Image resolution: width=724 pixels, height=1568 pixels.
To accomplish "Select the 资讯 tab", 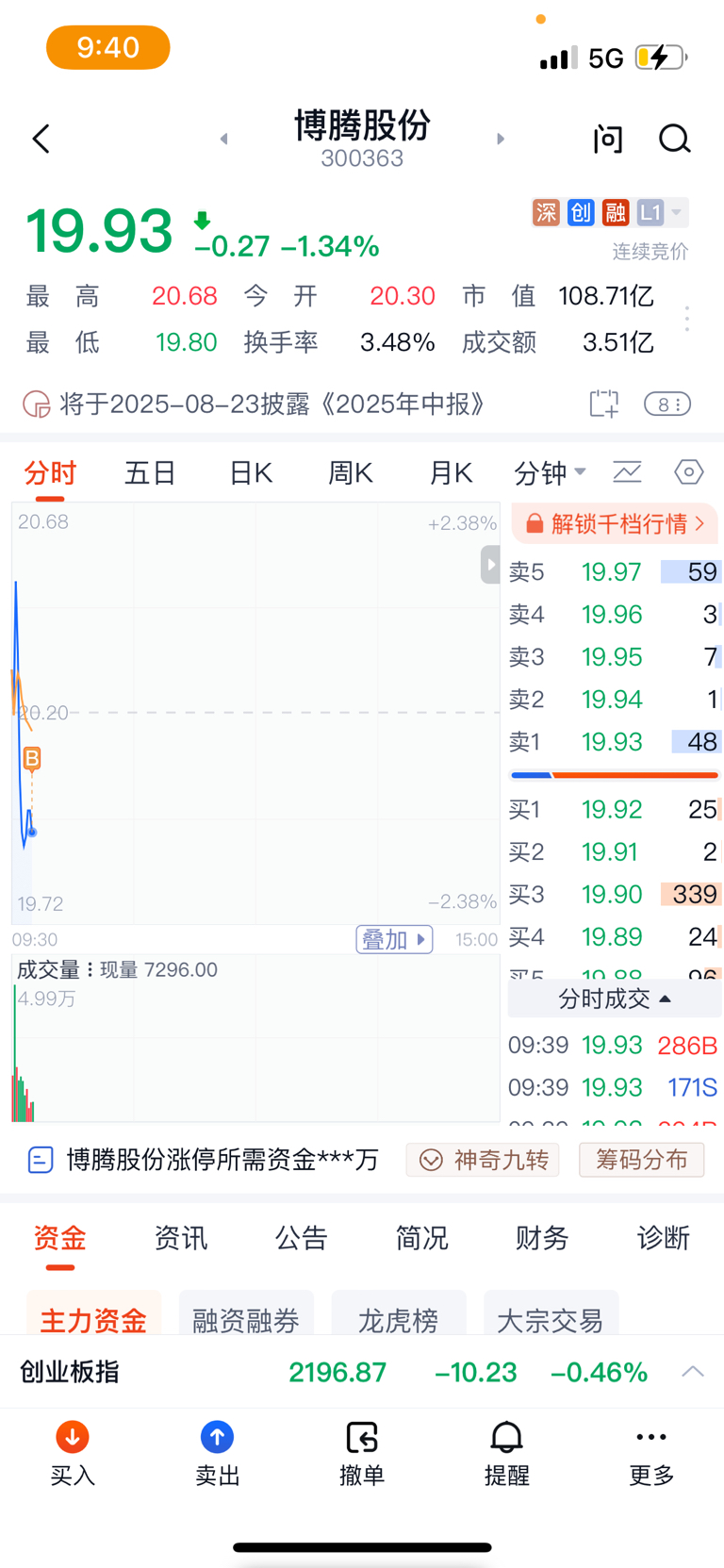I will pos(181,1238).
